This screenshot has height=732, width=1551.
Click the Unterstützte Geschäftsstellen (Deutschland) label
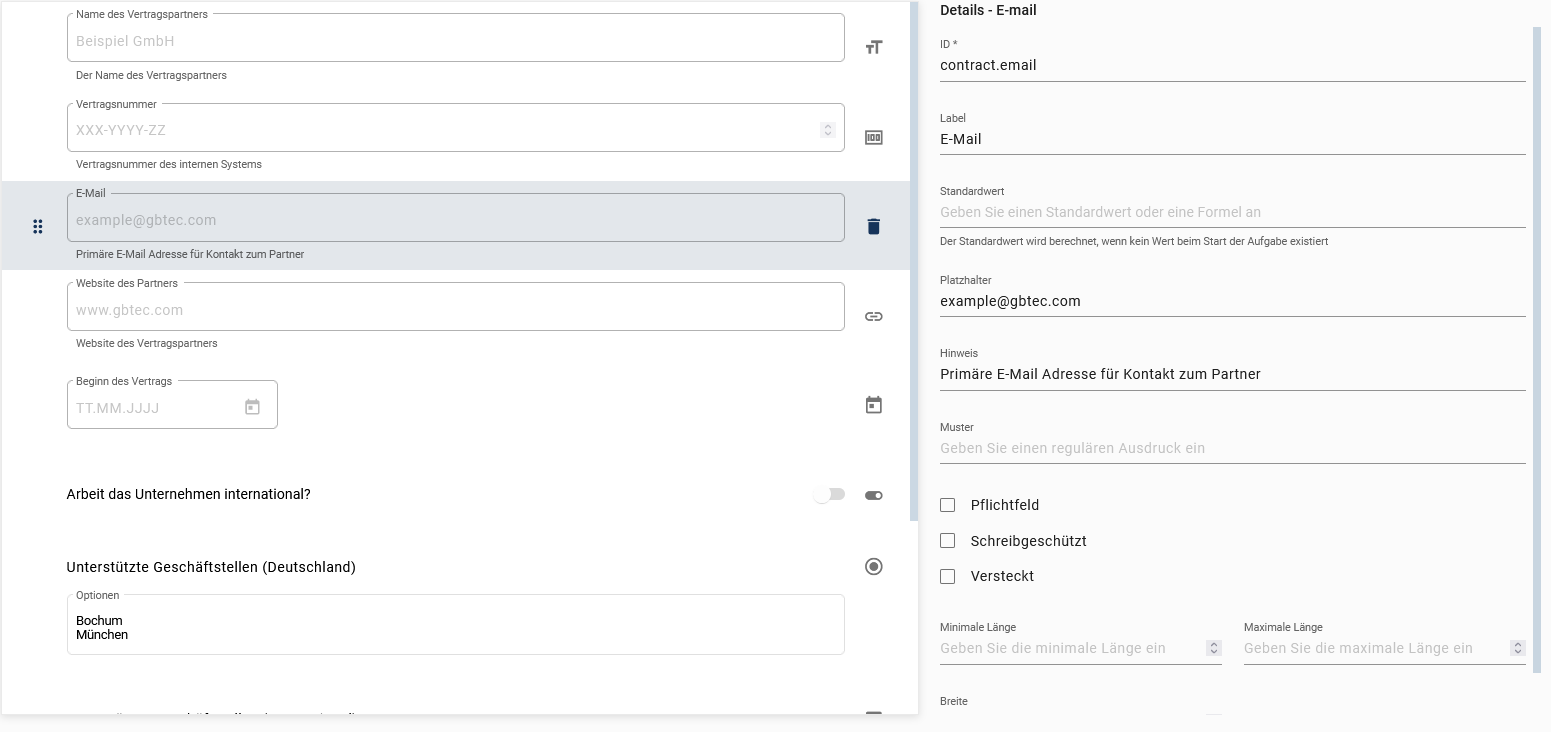pyautogui.click(x=211, y=567)
